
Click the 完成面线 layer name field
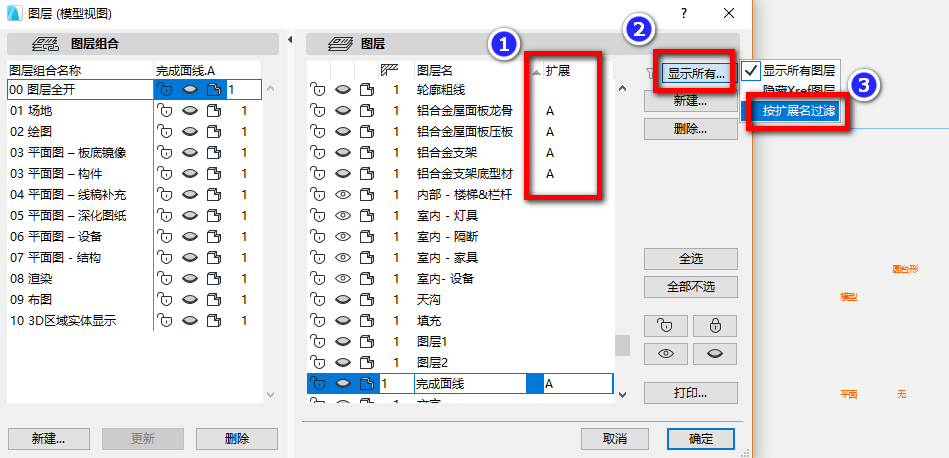(470, 384)
